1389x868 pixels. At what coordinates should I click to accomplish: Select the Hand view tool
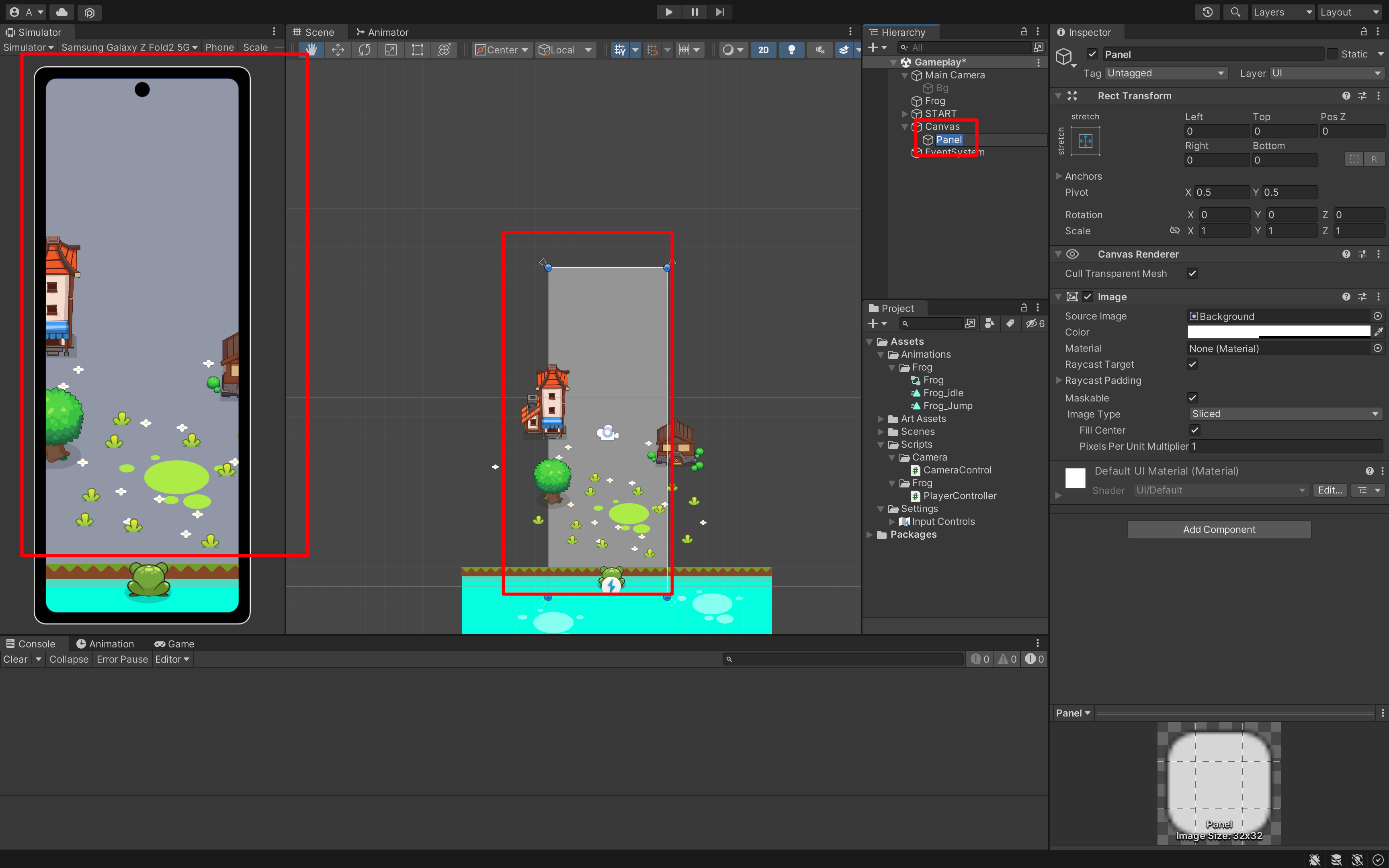pos(311,50)
